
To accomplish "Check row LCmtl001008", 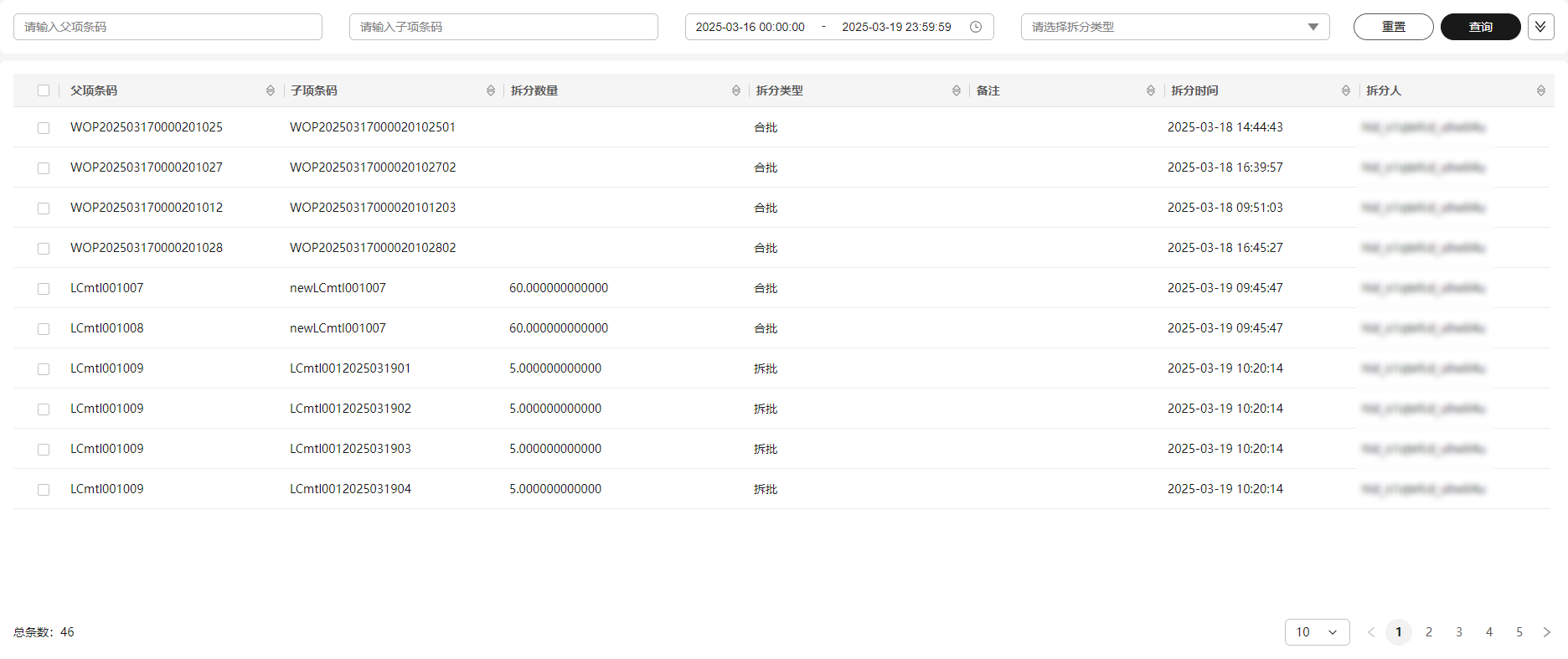I will tap(44, 329).
